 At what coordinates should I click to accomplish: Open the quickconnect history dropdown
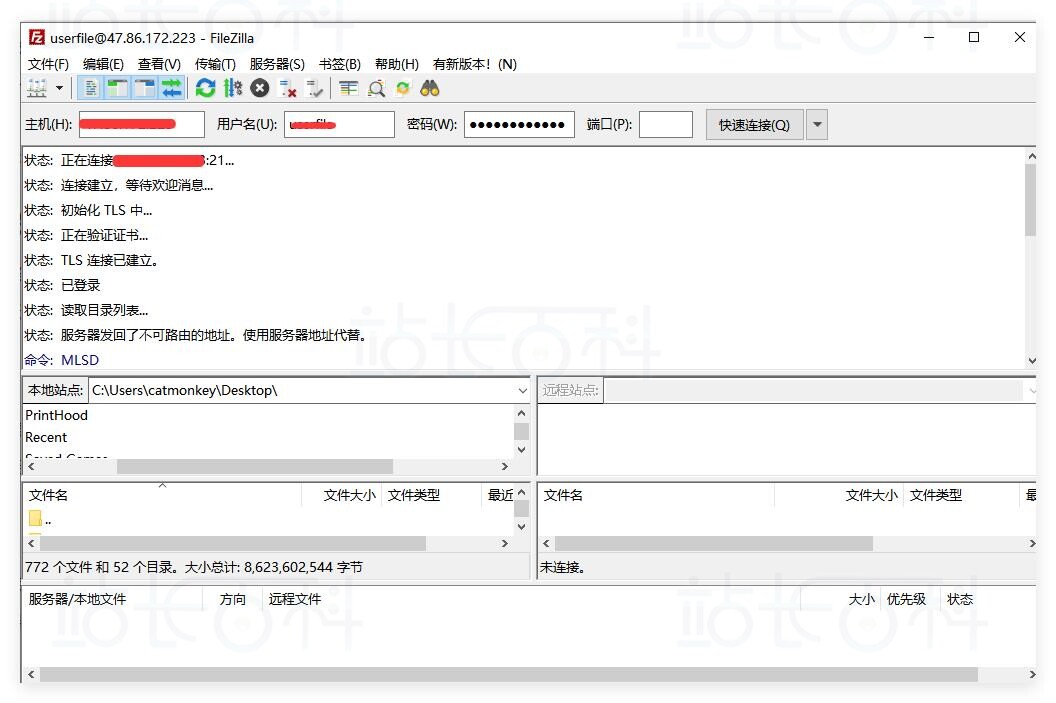(x=817, y=124)
